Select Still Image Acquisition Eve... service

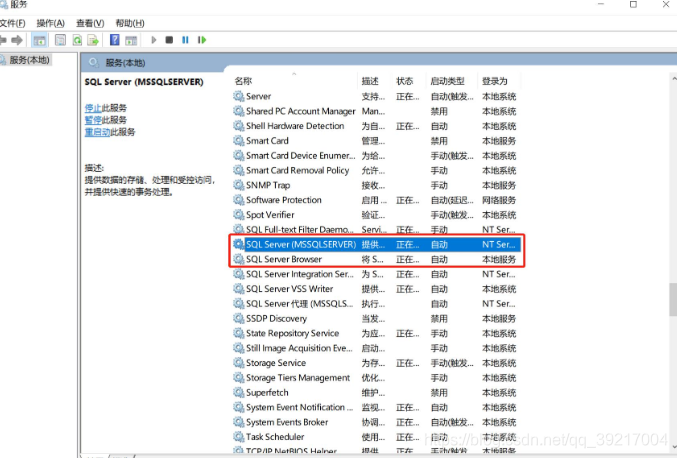coord(299,348)
